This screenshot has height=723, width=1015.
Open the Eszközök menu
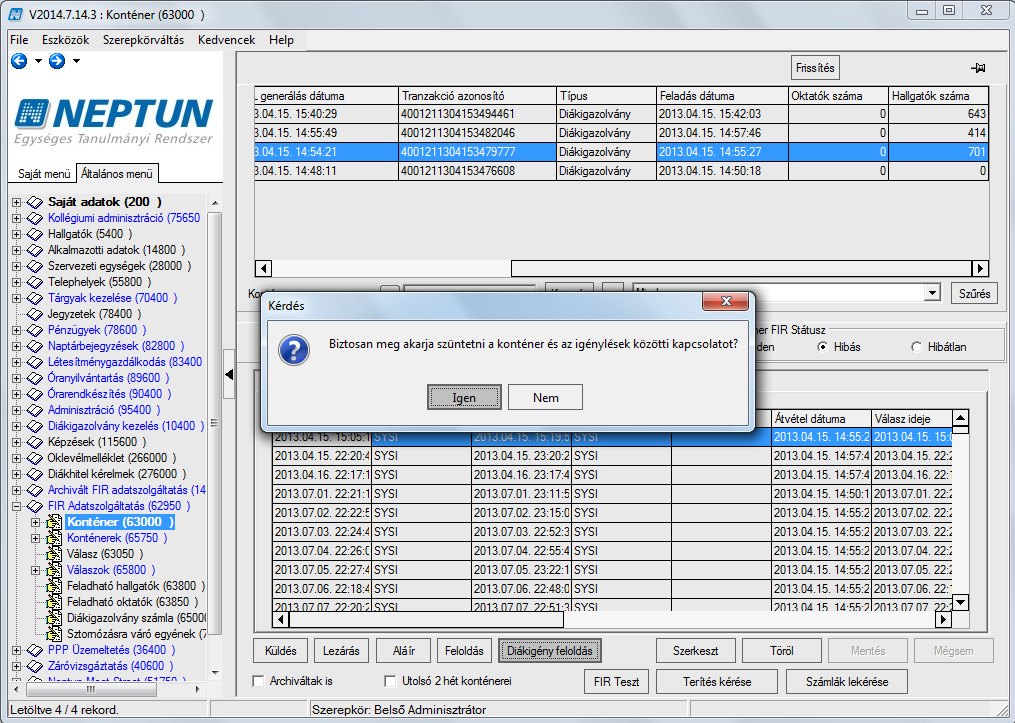pos(65,39)
